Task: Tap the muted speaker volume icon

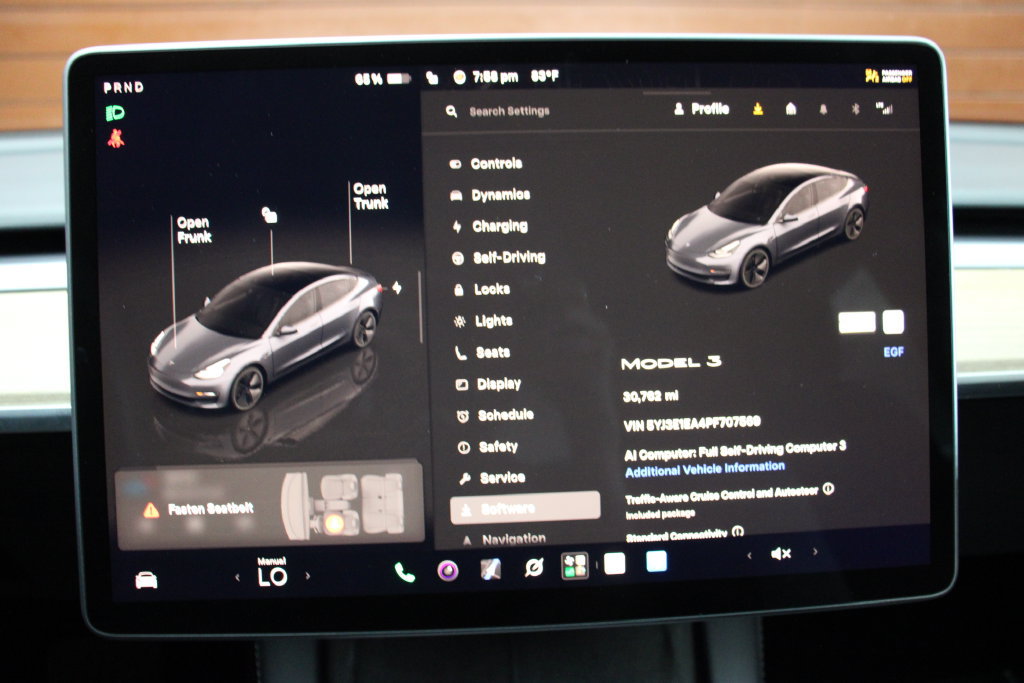Action: [x=781, y=554]
